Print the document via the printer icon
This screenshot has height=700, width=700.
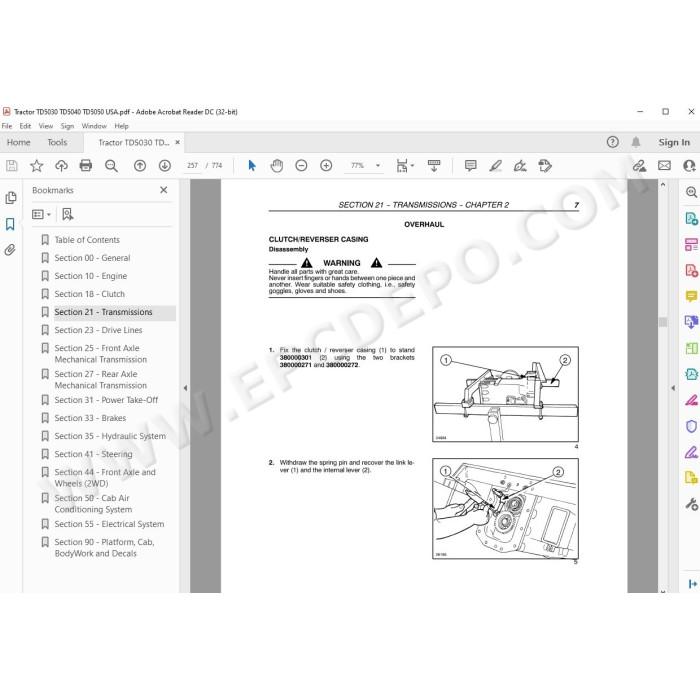pyautogui.click(x=86, y=166)
